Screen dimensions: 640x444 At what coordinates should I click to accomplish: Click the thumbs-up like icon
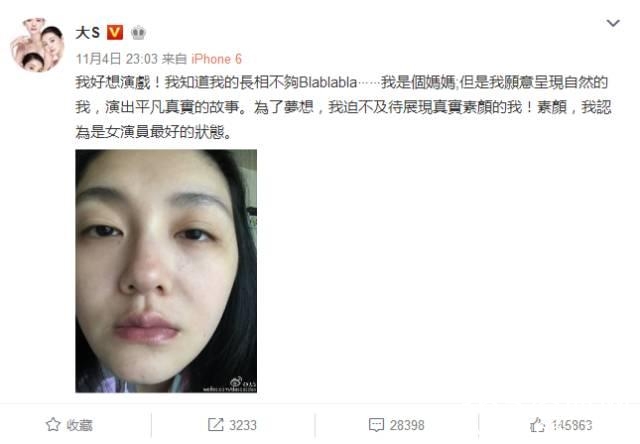[537, 425]
